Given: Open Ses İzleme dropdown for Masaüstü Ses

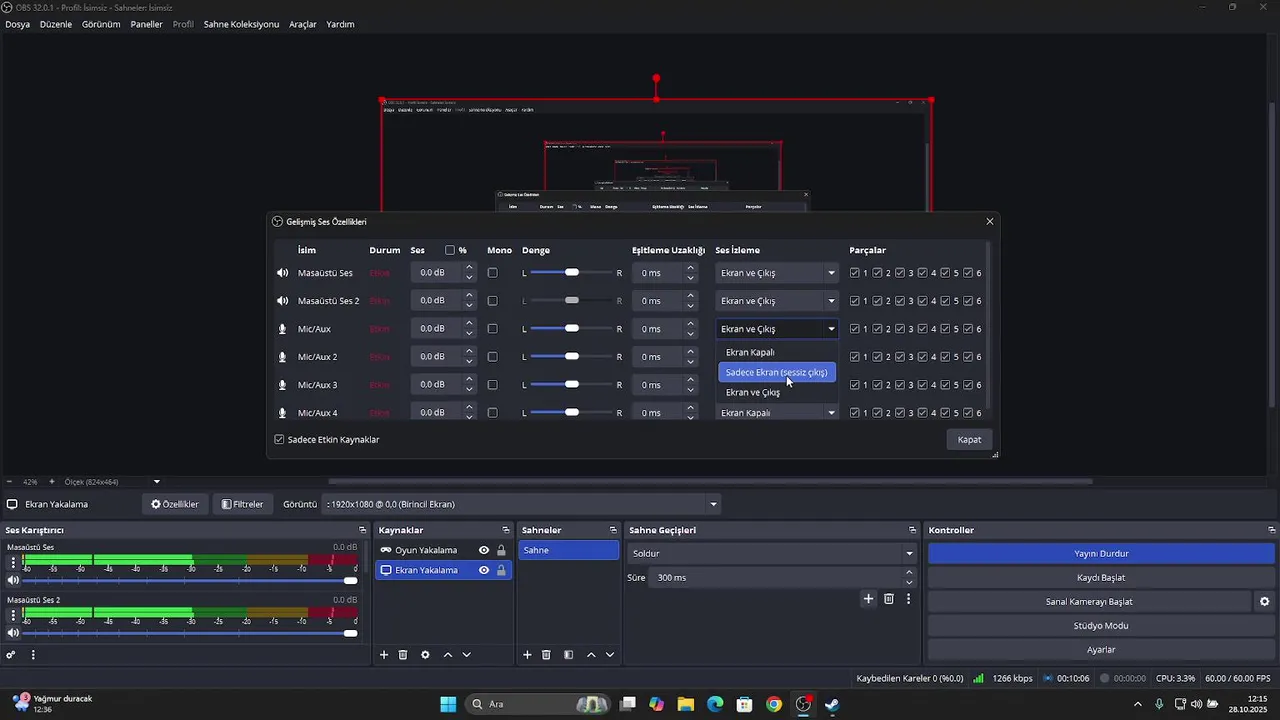Looking at the screenshot, I should 777,273.
